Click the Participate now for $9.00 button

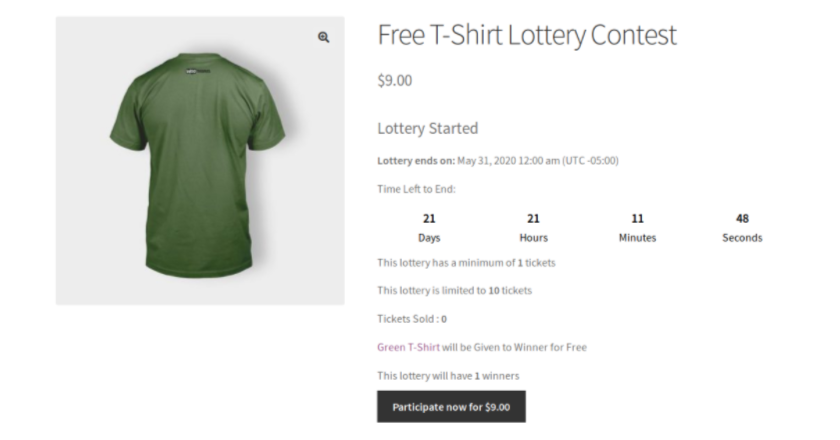451,407
